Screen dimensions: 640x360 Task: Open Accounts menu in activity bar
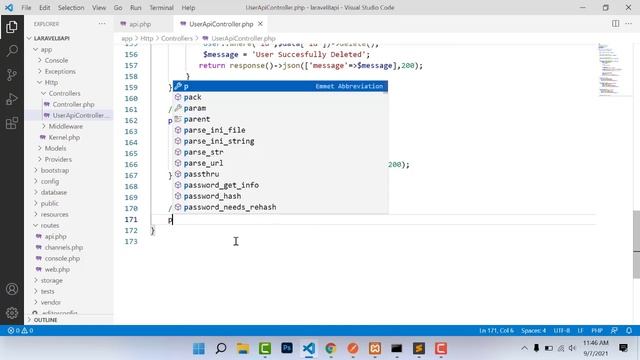pos(12,289)
